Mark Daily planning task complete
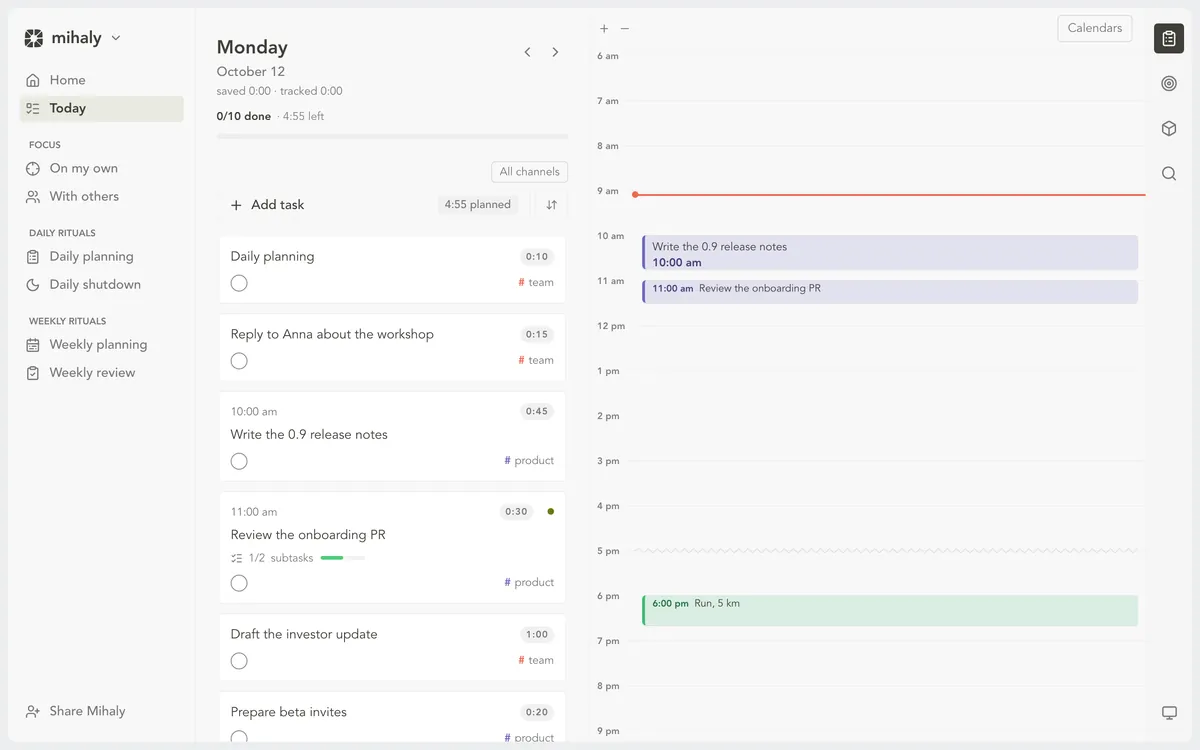The width and height of the screenshot is (1200, 750). tap(239, 283)
